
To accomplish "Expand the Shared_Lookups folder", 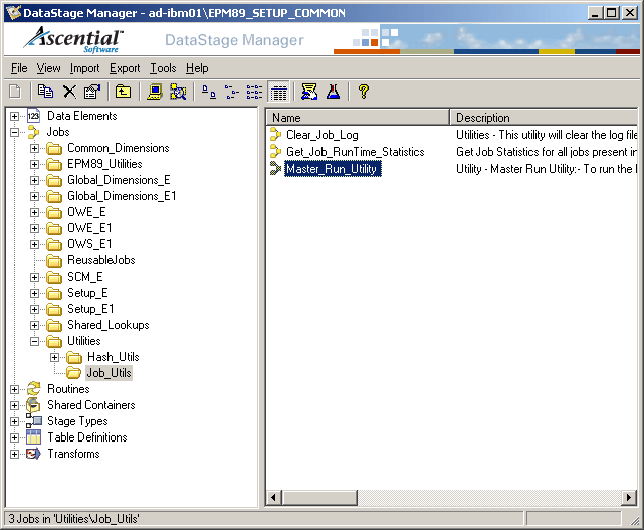I will [34, 325].
